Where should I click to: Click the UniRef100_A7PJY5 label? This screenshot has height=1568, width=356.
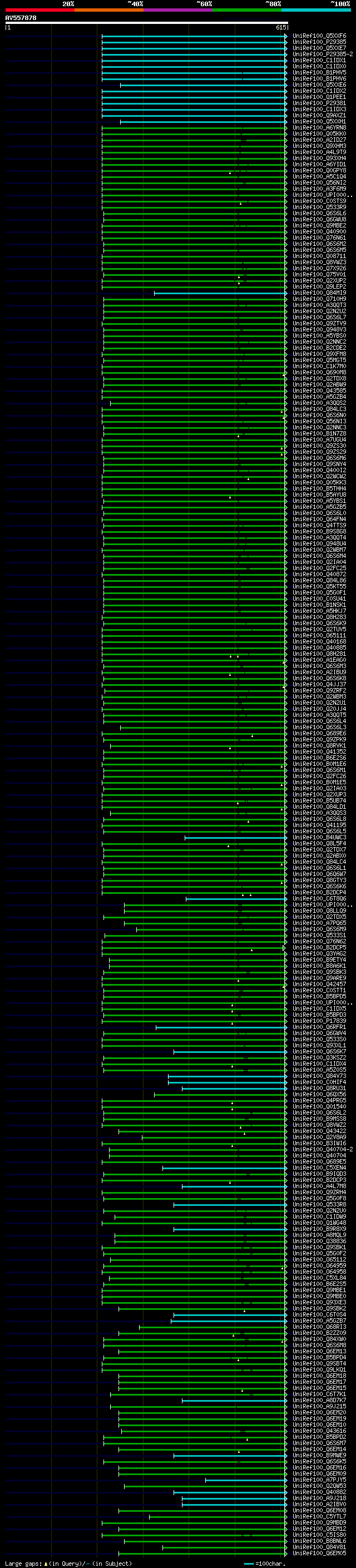(x=319, y=1480)
